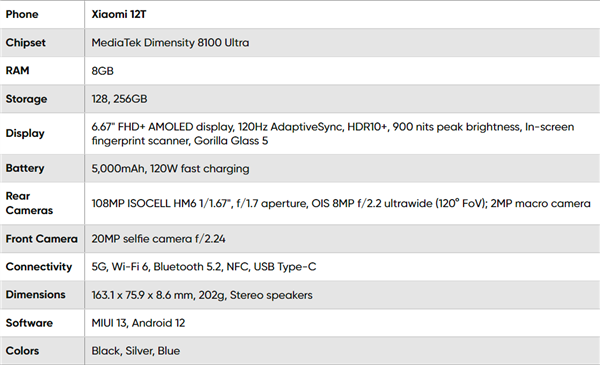
Task: Click the Black, Silver, Blue colors value
Action: pyautogui.click(x=135, y=351)
